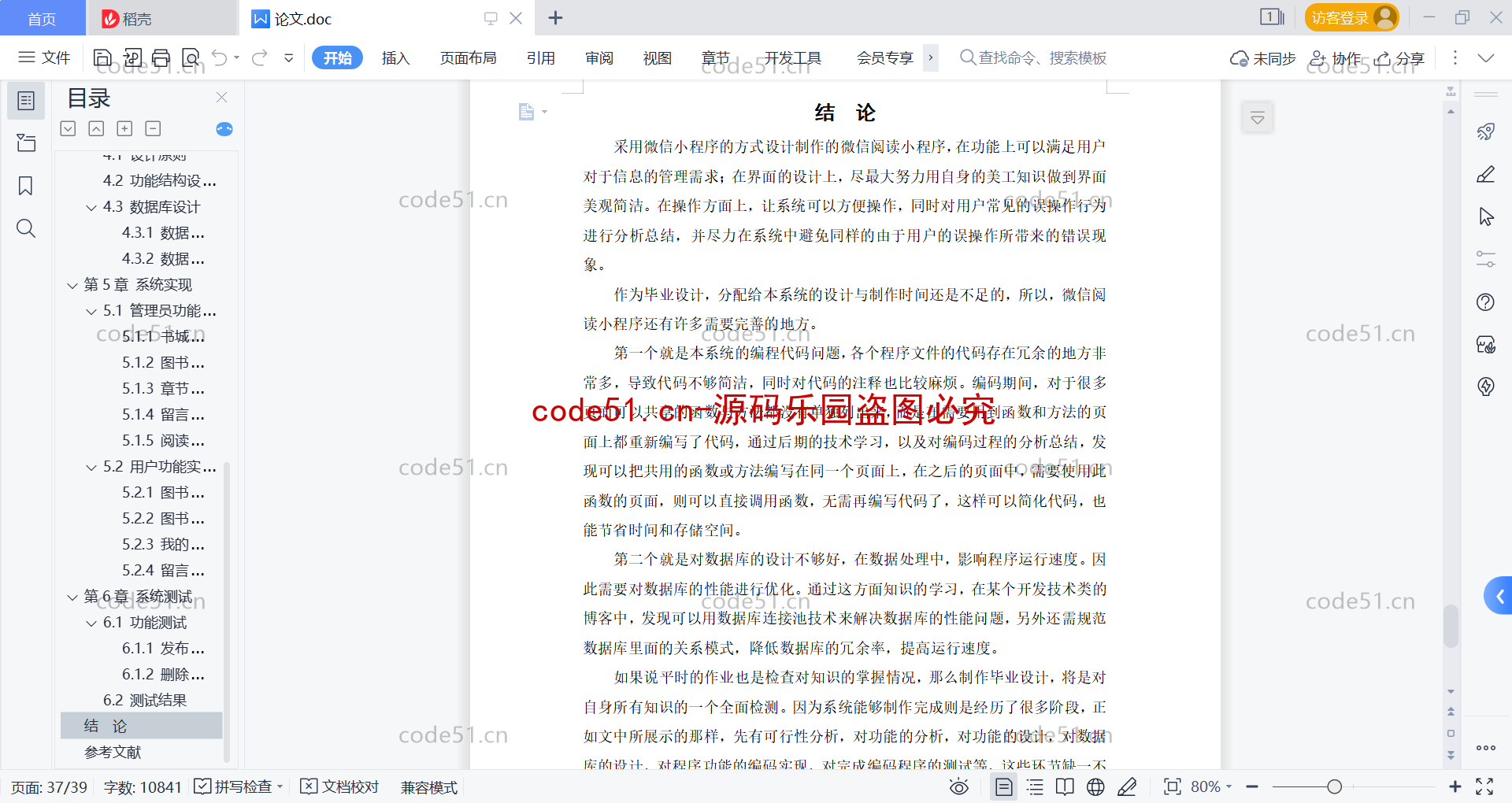Click the smart TOC blue icon in outline panel
This screenshot has height=803, width=1512.
[224, 129]
